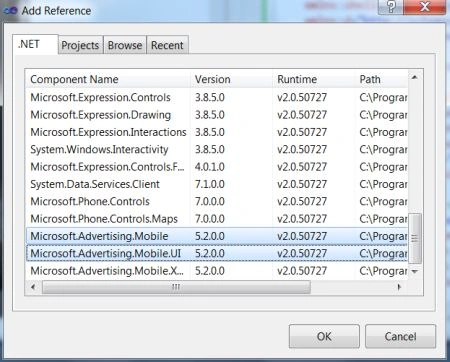
Task: Click the horizontal scrollbar right arrow
Action: pyautogui.click(x=399, y=287)
